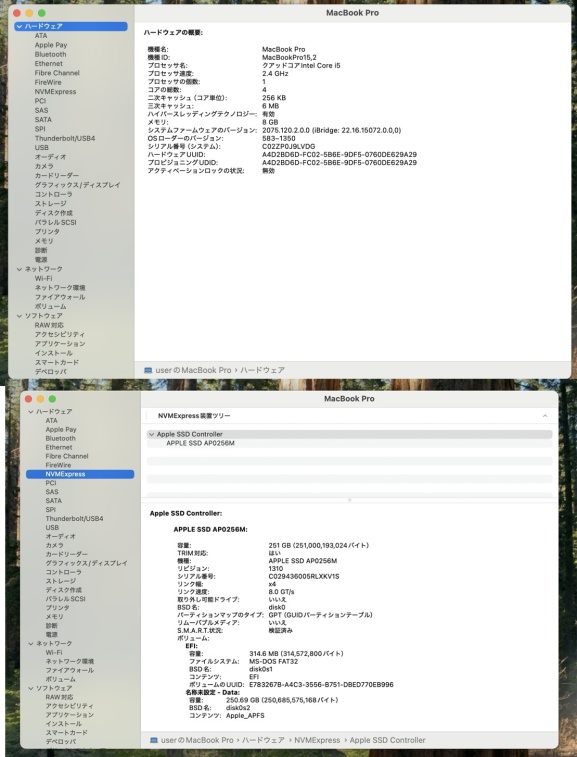577x757 pixels.
Task: Choose Thunderbolt/USB4 in the hardware overview window sidebar
Action: click(65, 139)
